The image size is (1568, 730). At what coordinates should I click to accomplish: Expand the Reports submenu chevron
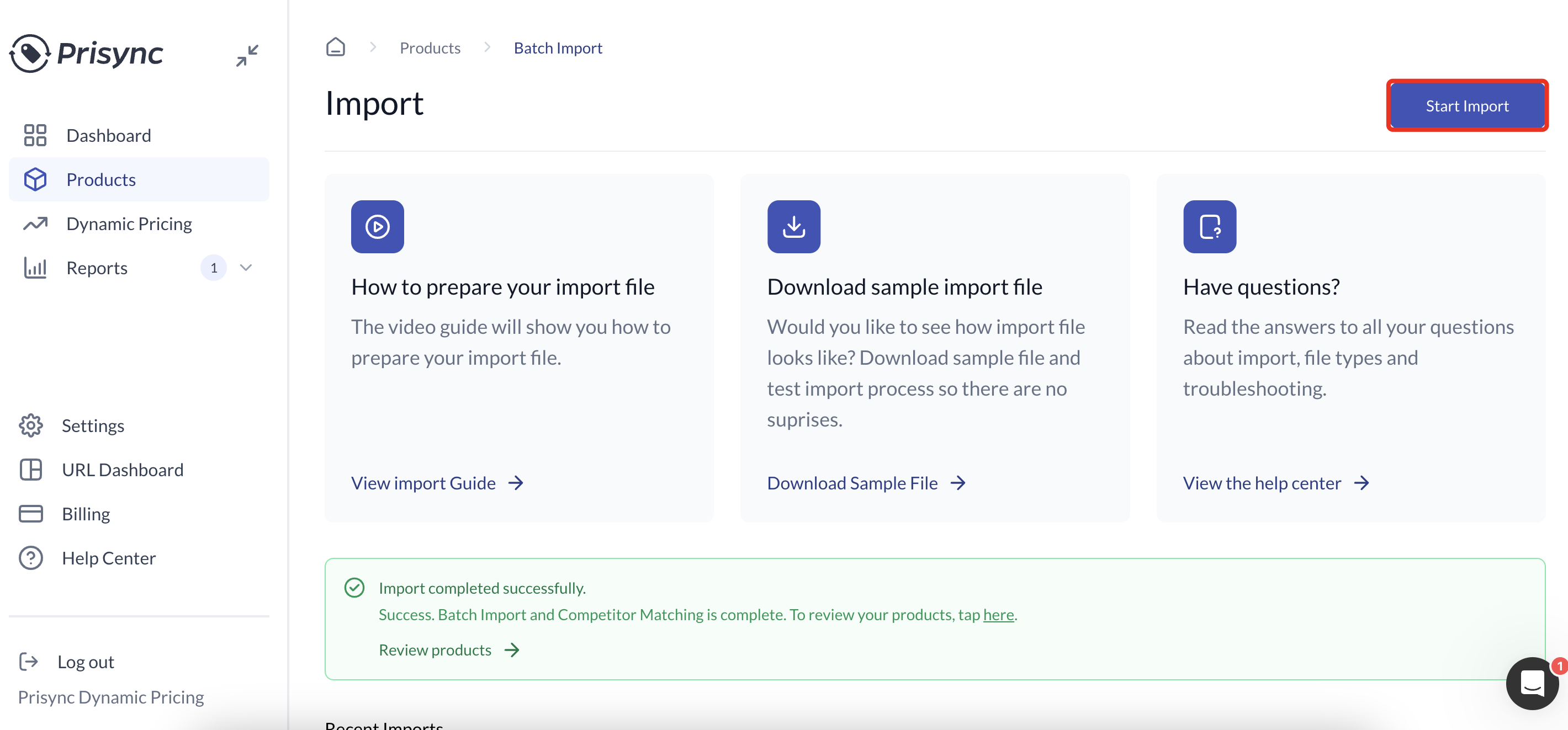[246, 268]
